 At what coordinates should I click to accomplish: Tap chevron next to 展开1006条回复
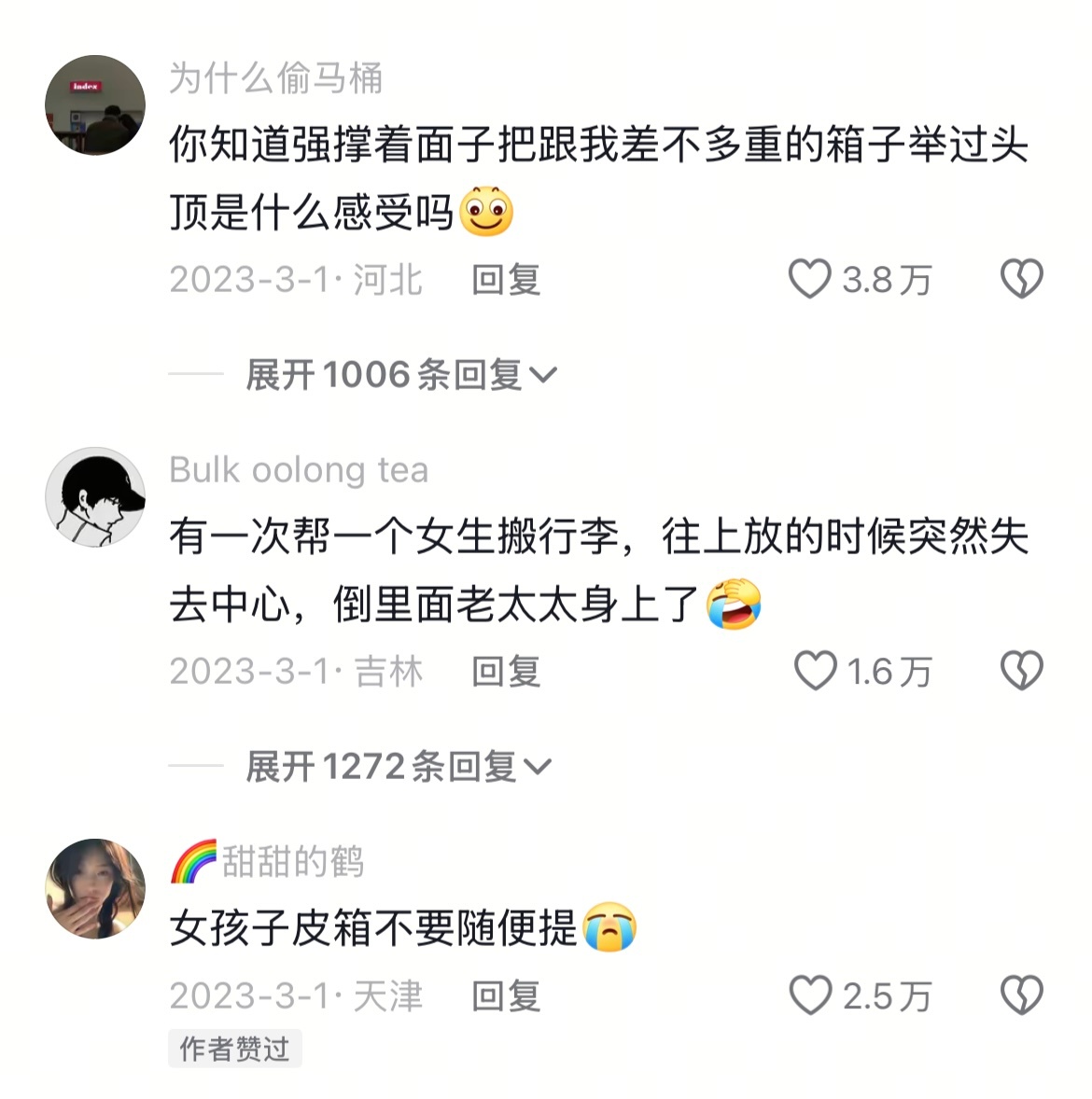pyautogui.click(x=543, y=376)
